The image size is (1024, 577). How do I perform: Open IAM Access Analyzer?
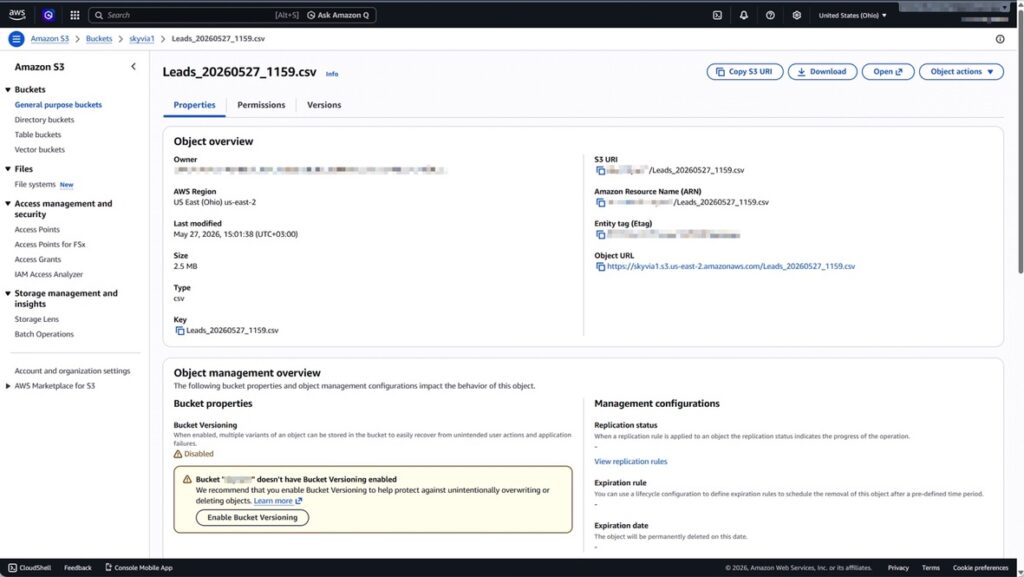pos(49,275)
